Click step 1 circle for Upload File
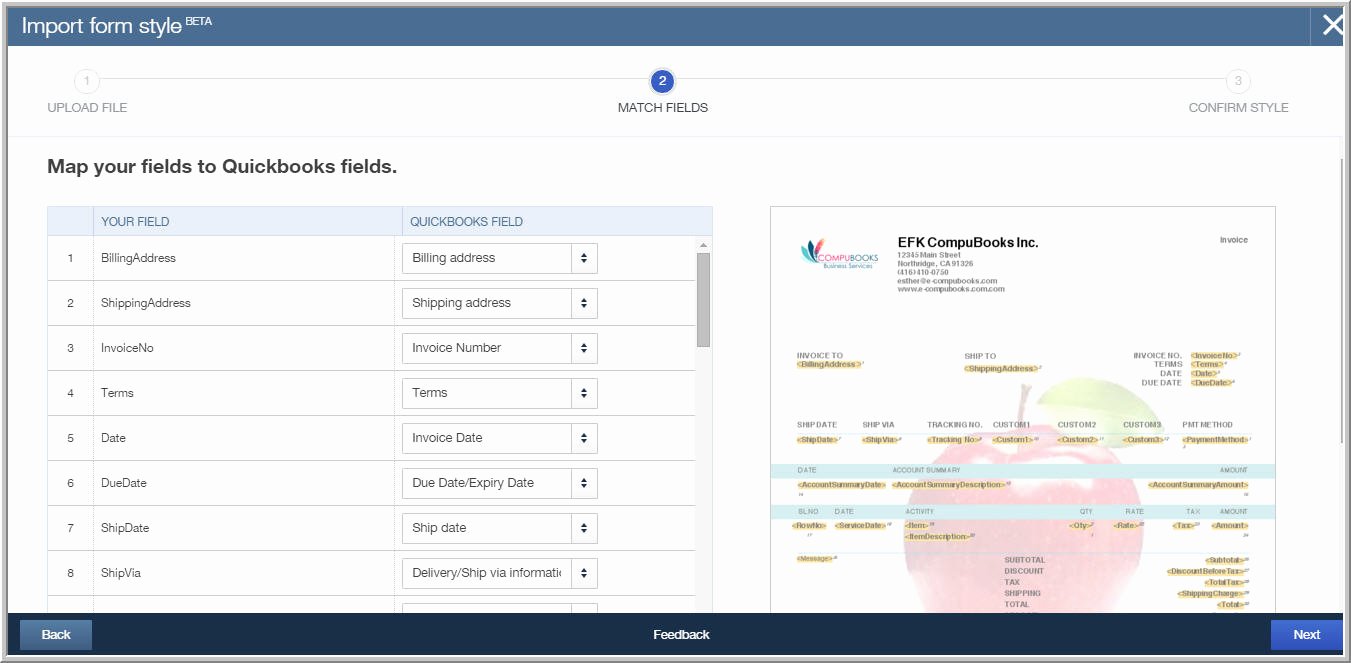 87,81
